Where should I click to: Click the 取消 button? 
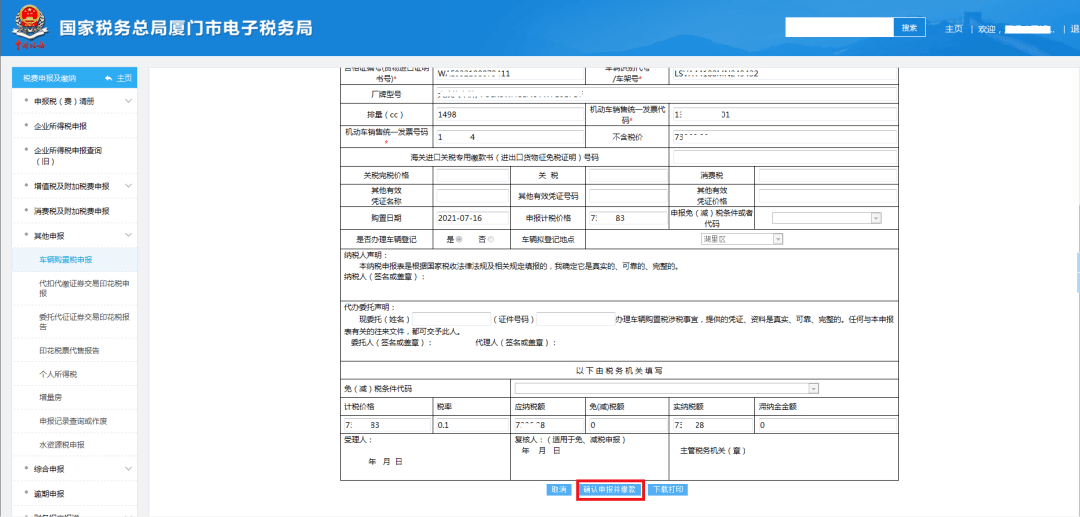pyautogui.click(x=559, y=489)
